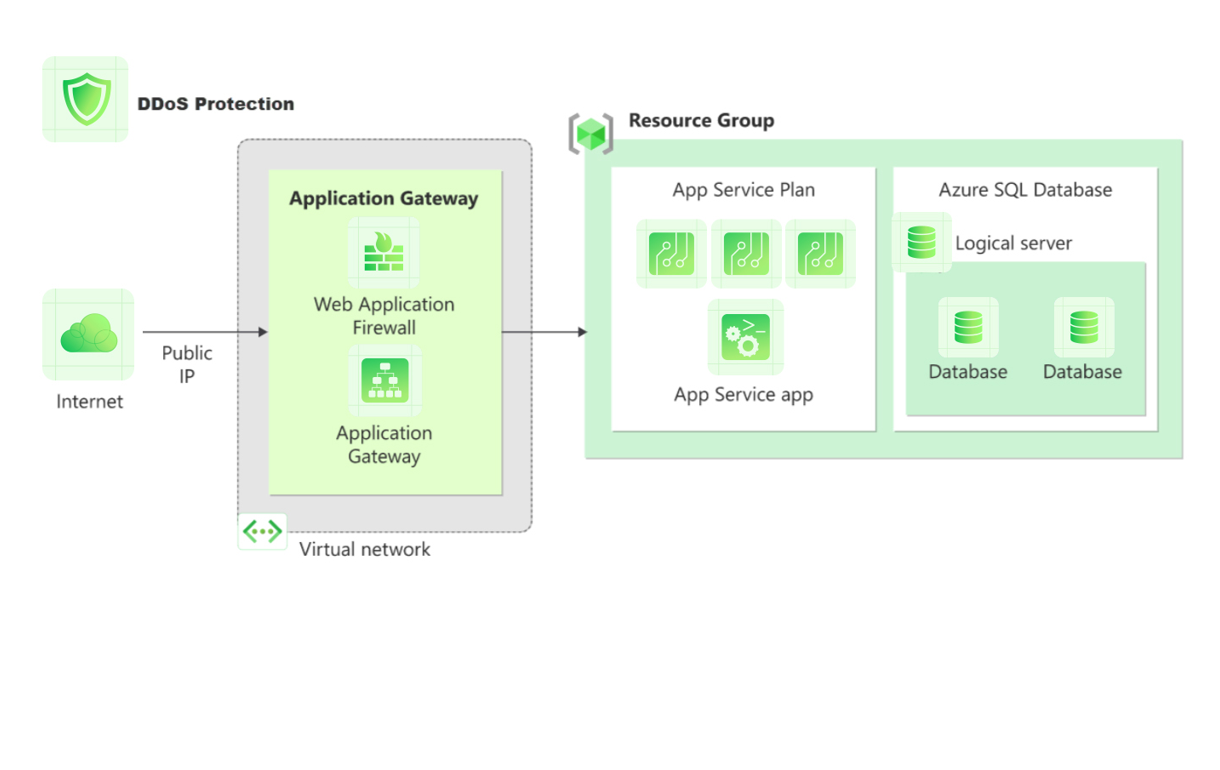Click the Web Application Firewall icon
The image size is (1220, 770).
383,253
